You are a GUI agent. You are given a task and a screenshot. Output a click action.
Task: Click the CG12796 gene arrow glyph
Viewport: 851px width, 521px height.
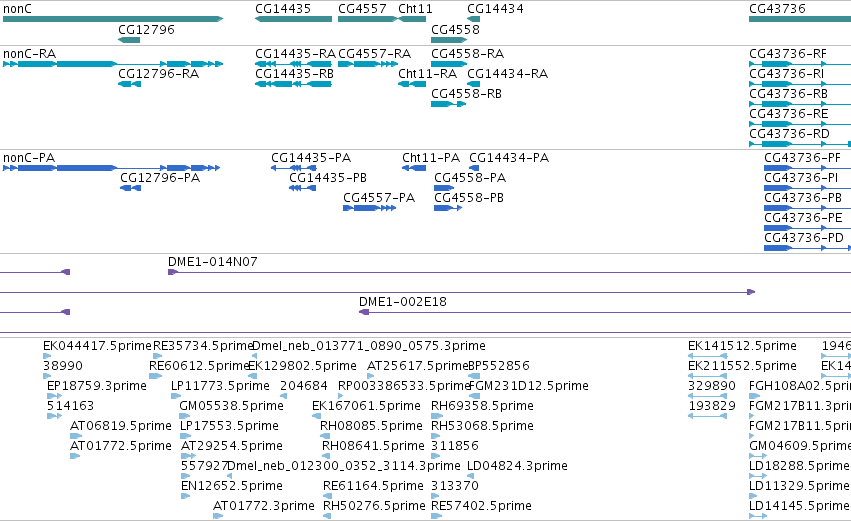coord(129,40)
